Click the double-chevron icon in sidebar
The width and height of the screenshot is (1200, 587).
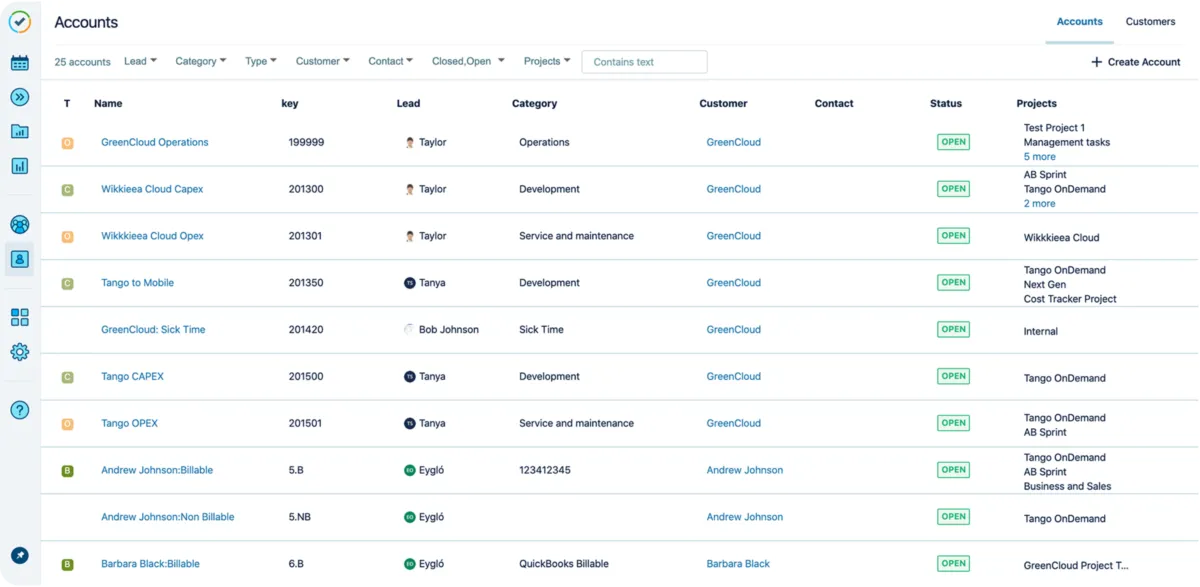tap(19, 97)
